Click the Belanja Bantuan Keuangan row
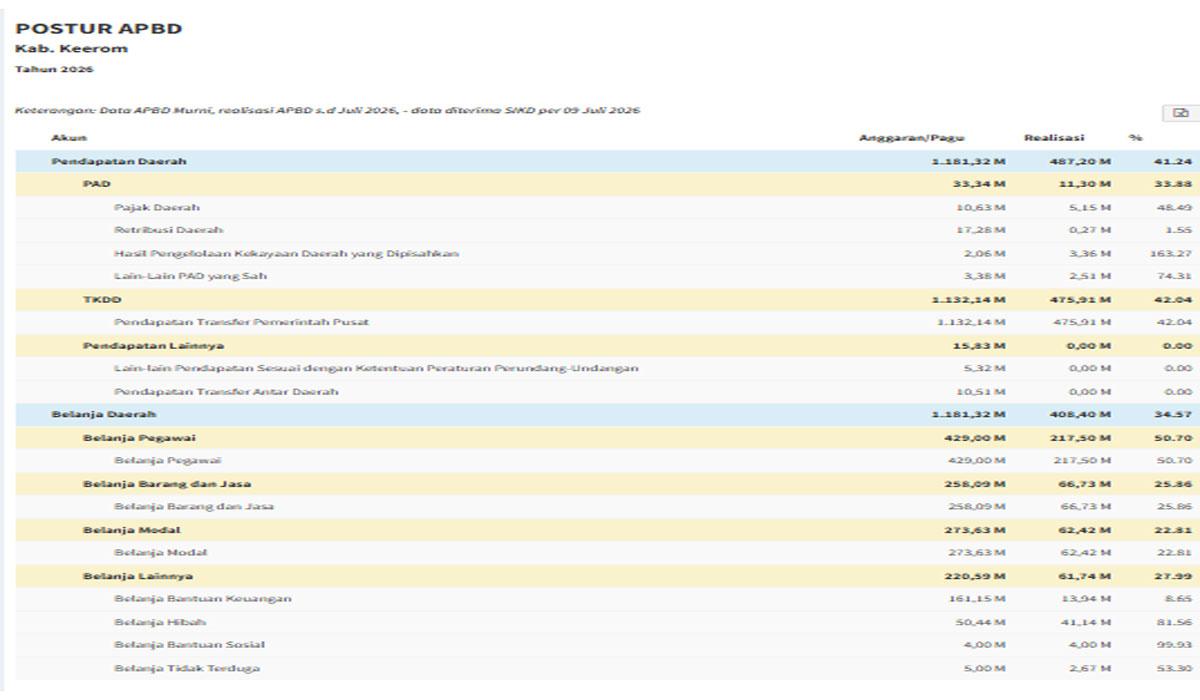The height and width of the screenshot is (700, 1200). click(x=607, y=599)
